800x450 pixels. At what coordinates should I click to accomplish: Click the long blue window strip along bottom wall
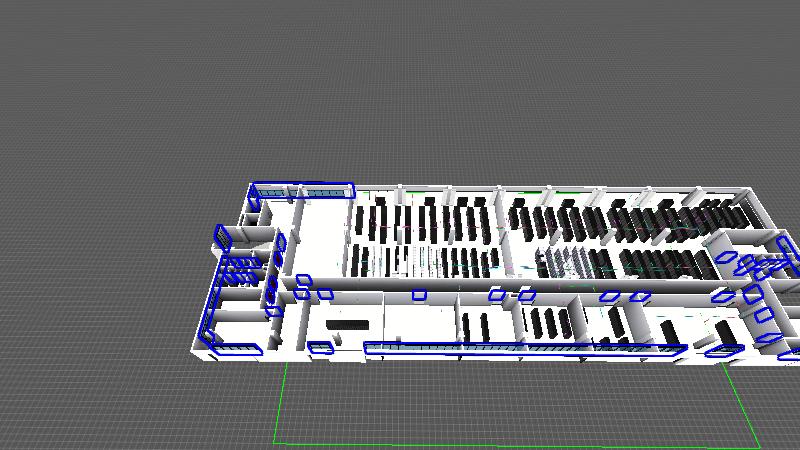[x=524, y=348]
